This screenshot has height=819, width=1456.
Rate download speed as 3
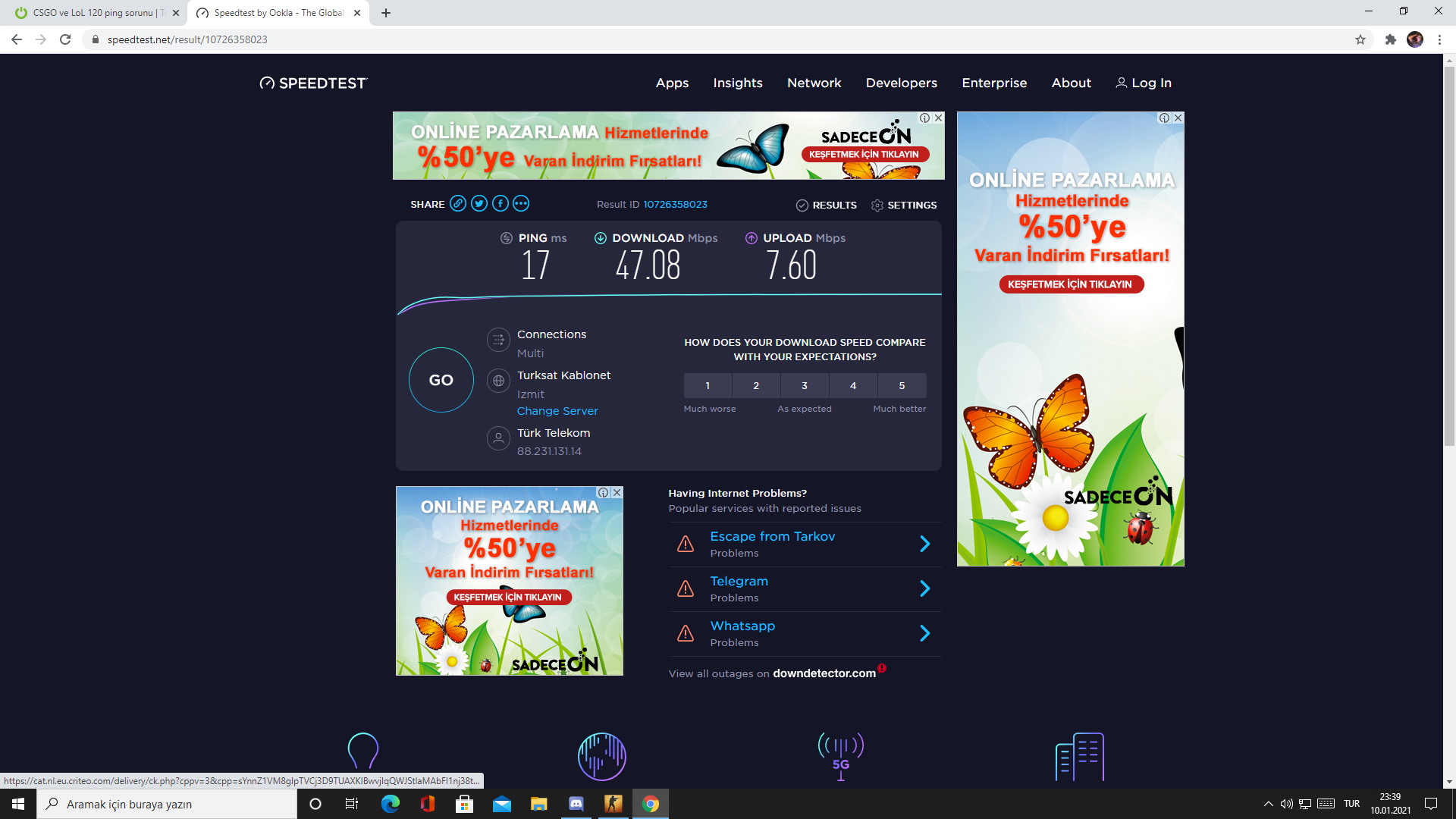coord(805,386)
